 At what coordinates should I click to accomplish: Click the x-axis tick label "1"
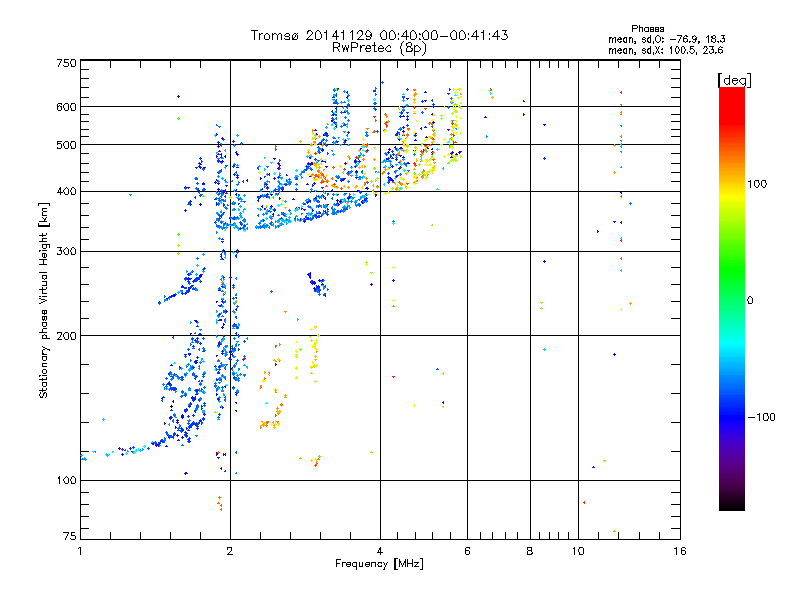(x=80, y=551)
